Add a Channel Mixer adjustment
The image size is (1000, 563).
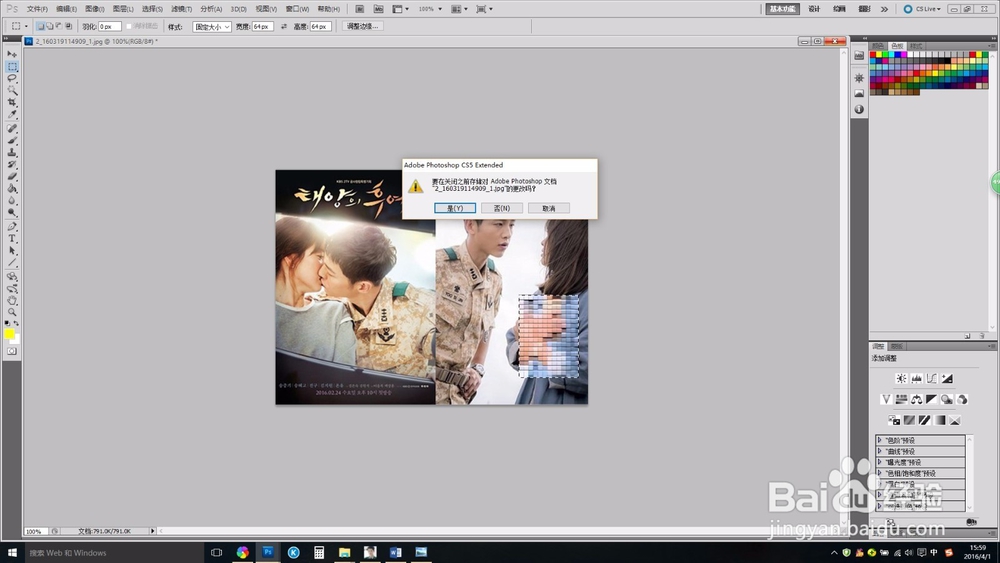pos(962,399)
